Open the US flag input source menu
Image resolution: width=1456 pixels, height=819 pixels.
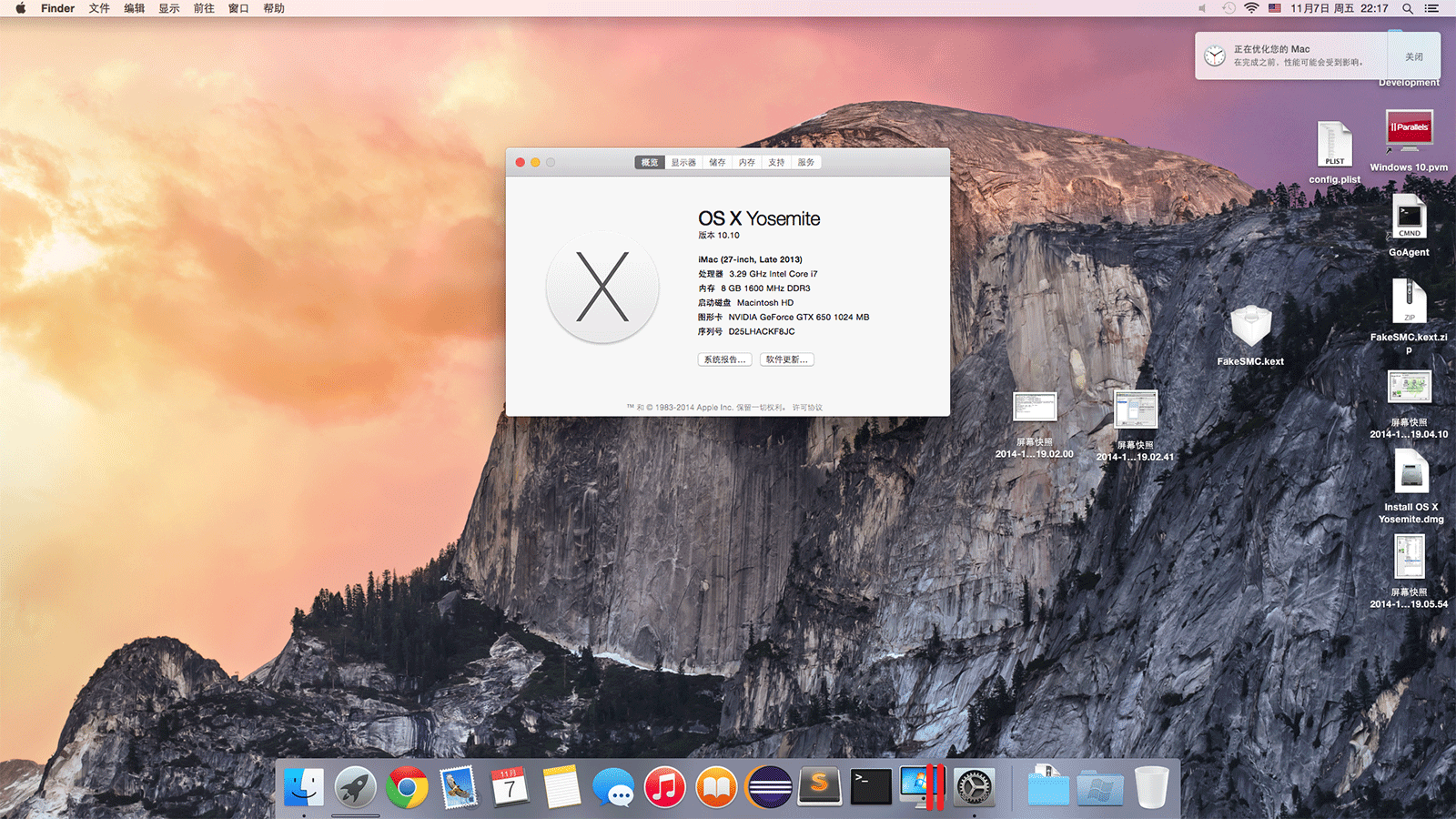pyautogui.click(x=1275, y=8)
